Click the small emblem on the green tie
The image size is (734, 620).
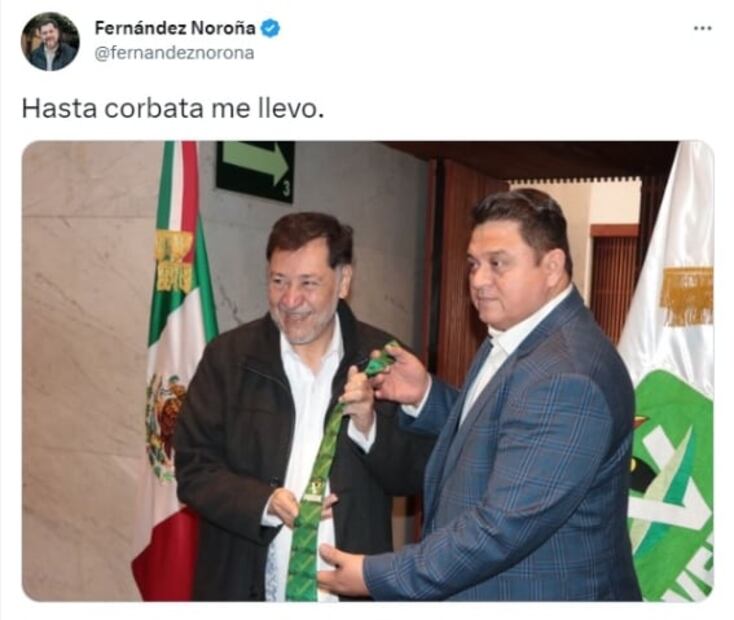pos(315,491)
